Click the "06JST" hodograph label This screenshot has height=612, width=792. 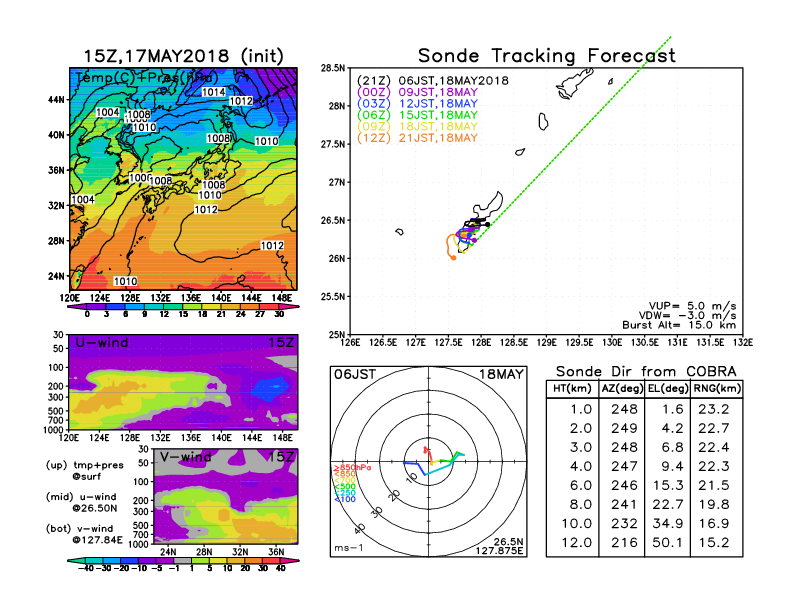tap(355, 375)
